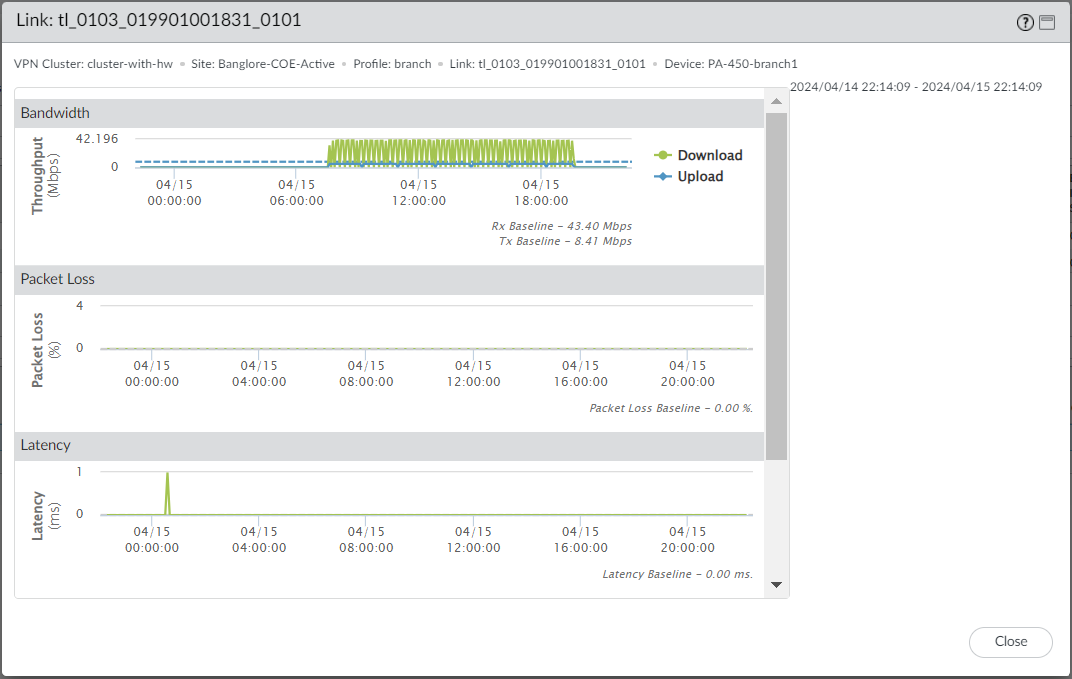The height and width of the screenshot is (679, 1072).
Task: Toggle the Upload series in legend
Action: click(688, 176)
